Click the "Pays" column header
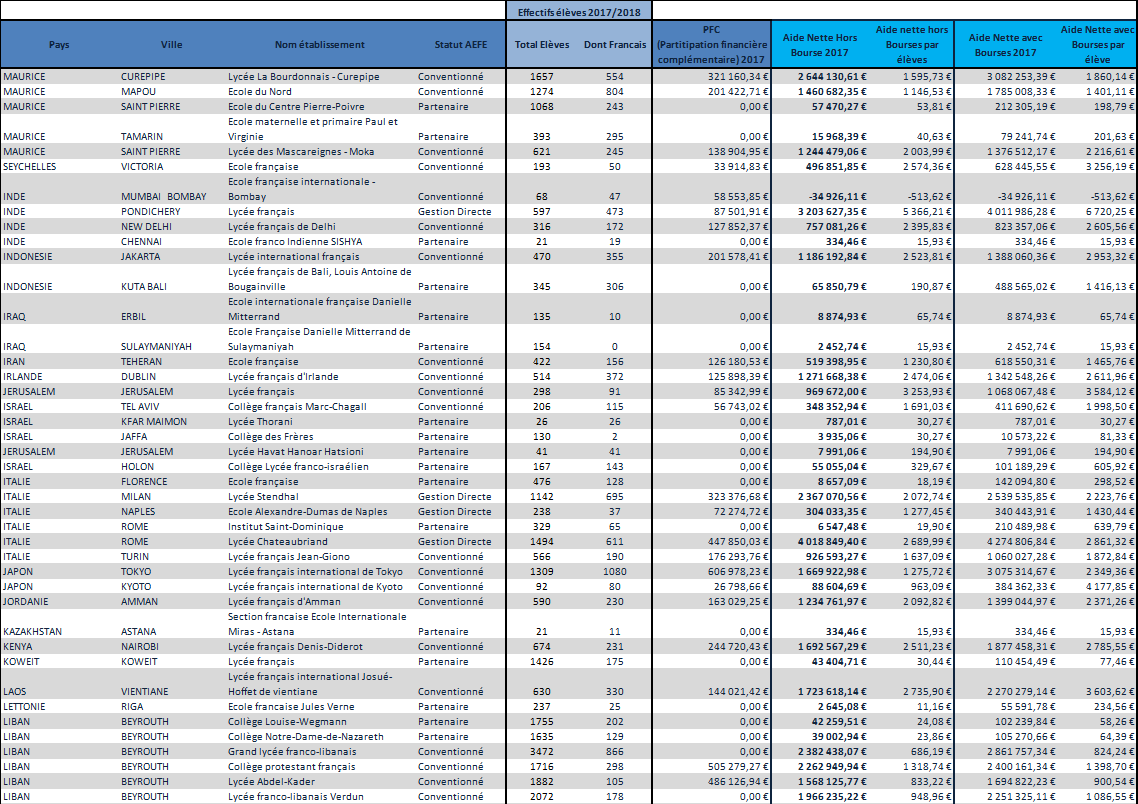 [x=59, y=45]
